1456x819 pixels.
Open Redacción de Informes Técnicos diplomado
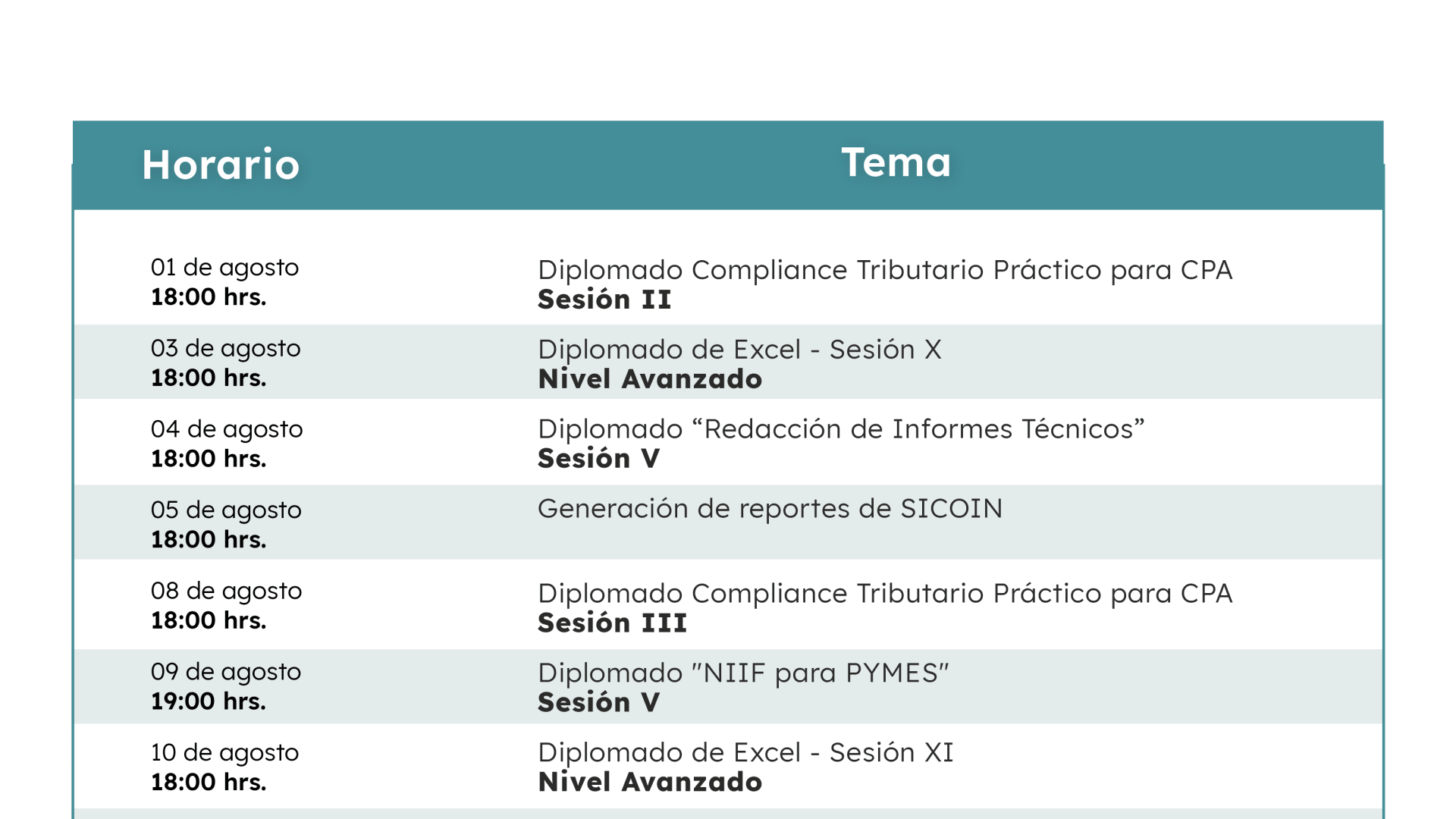point(841,429)
